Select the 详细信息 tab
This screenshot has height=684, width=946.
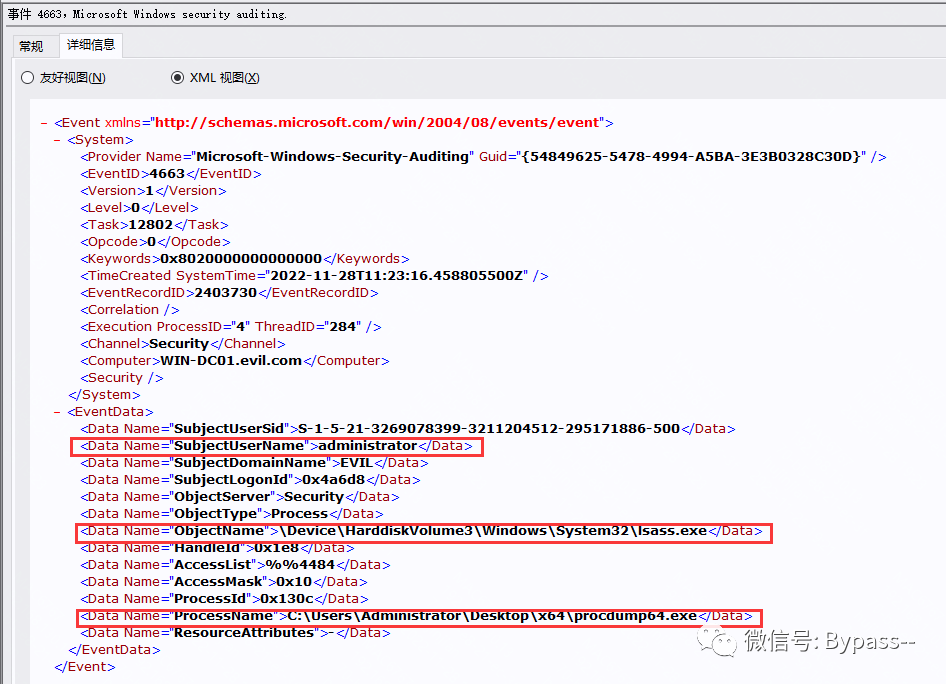coord(90,45)
